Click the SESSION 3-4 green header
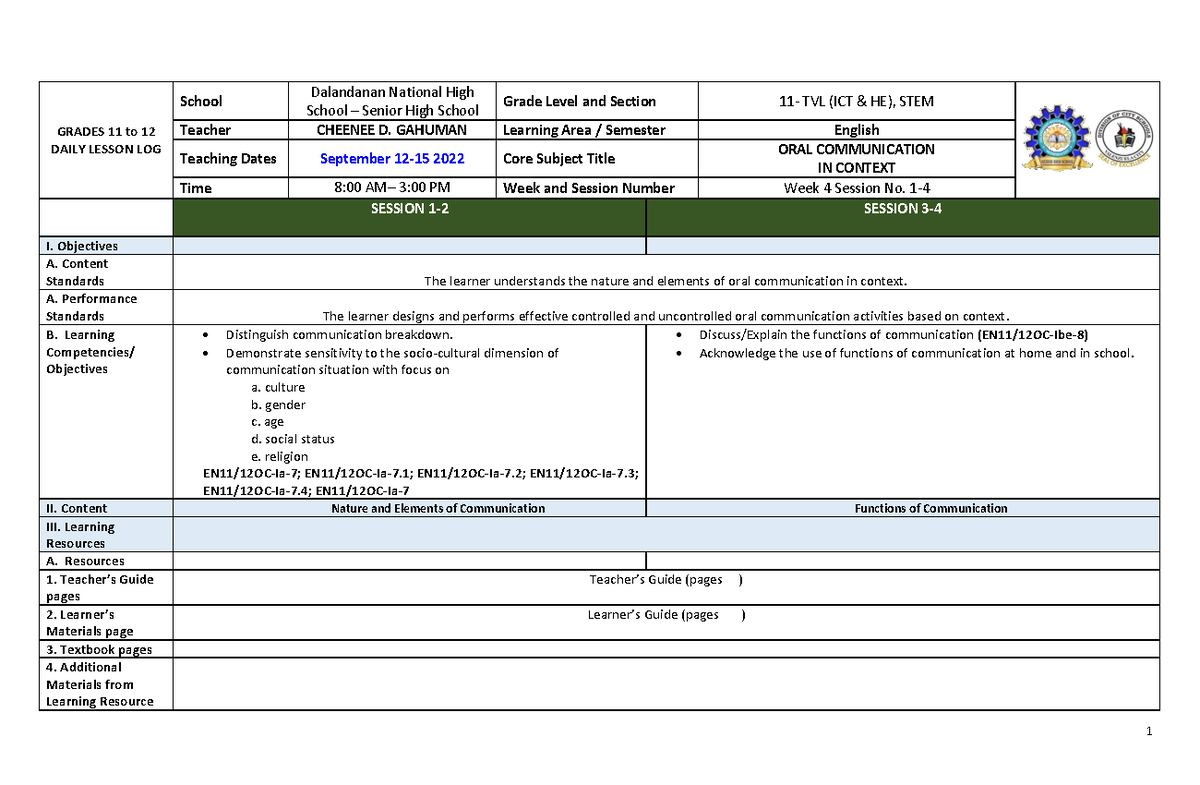The width and height of the screenshot is (1200, 785). 903,209
